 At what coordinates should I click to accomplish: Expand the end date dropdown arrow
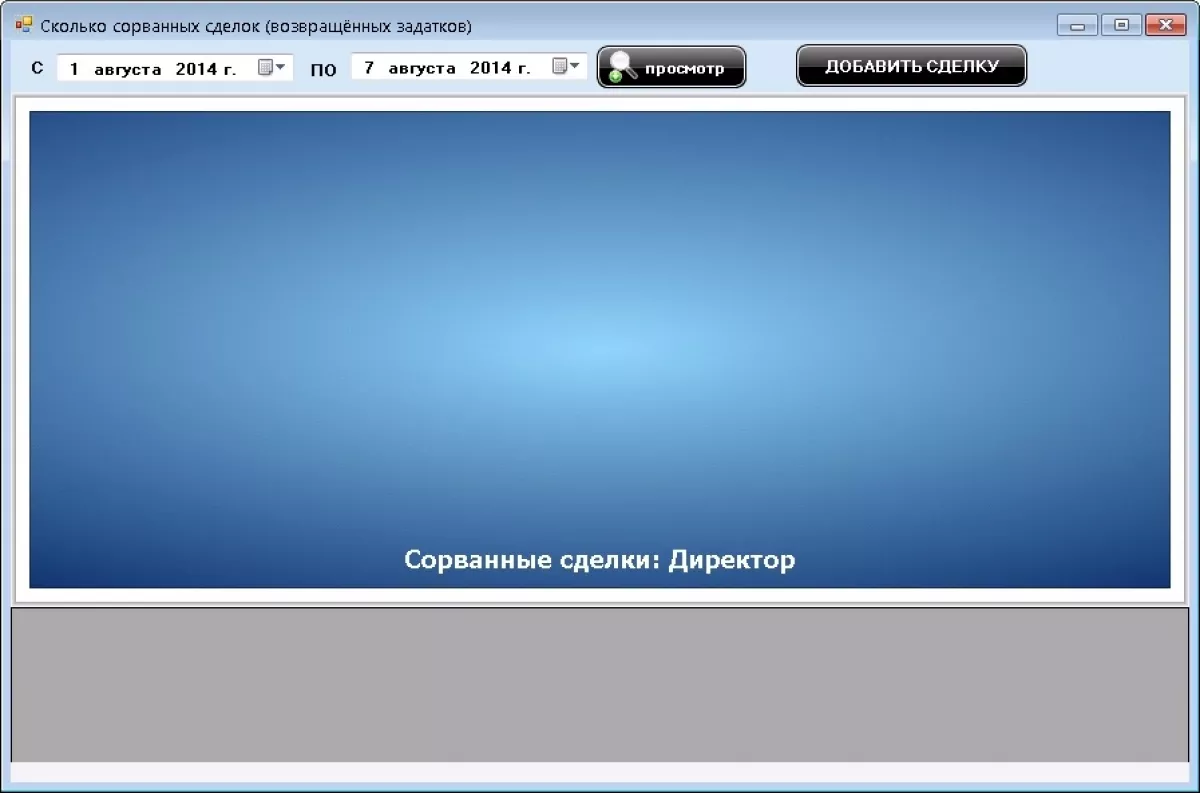pyautogui.click(x=575, y=67)
